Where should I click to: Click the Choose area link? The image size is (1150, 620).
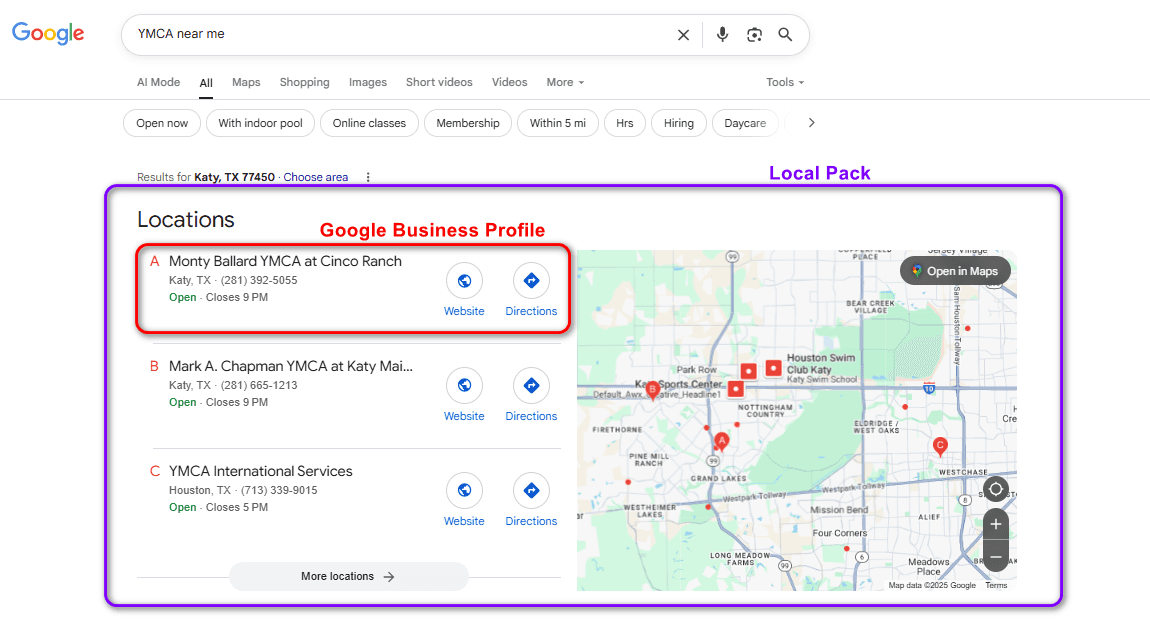(x=316, y=177)
